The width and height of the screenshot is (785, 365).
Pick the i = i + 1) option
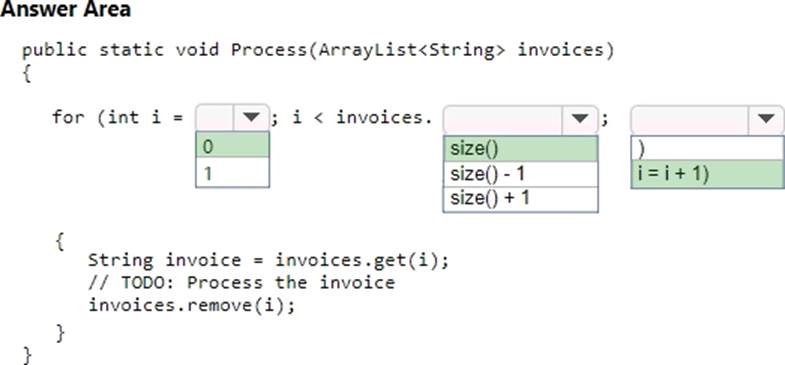pyautogui.click(x=708, y=174)
